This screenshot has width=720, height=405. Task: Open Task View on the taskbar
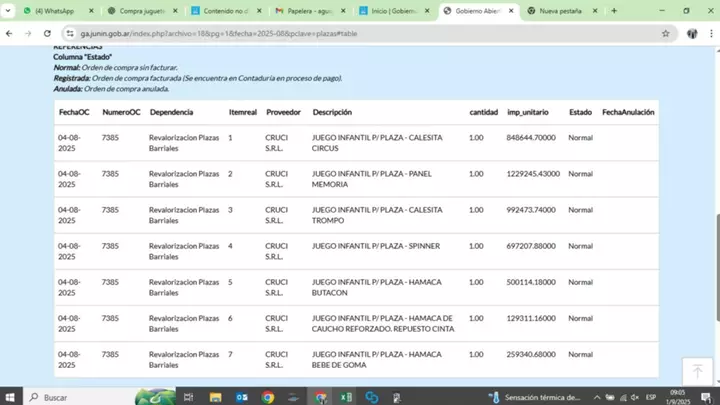[x=188, y=397]
